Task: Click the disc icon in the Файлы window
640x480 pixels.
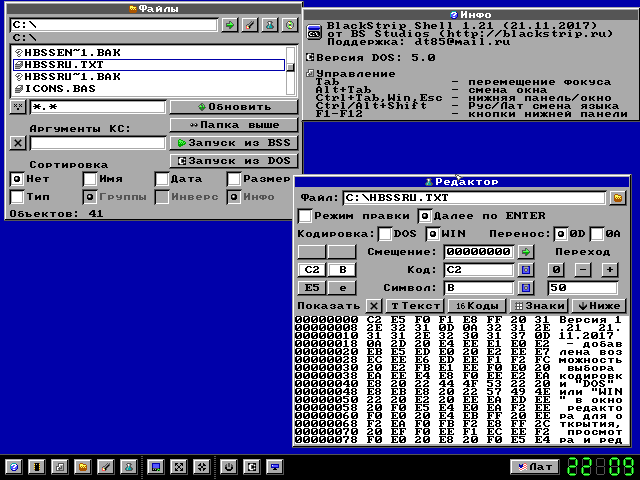Action: point(290,25)
